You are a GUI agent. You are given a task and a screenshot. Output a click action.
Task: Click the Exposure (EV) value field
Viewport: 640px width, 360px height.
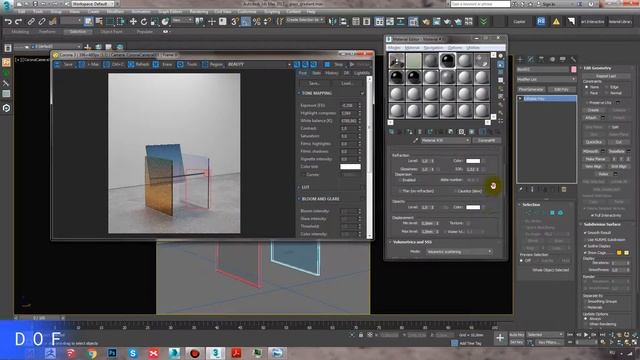(348, 105)
